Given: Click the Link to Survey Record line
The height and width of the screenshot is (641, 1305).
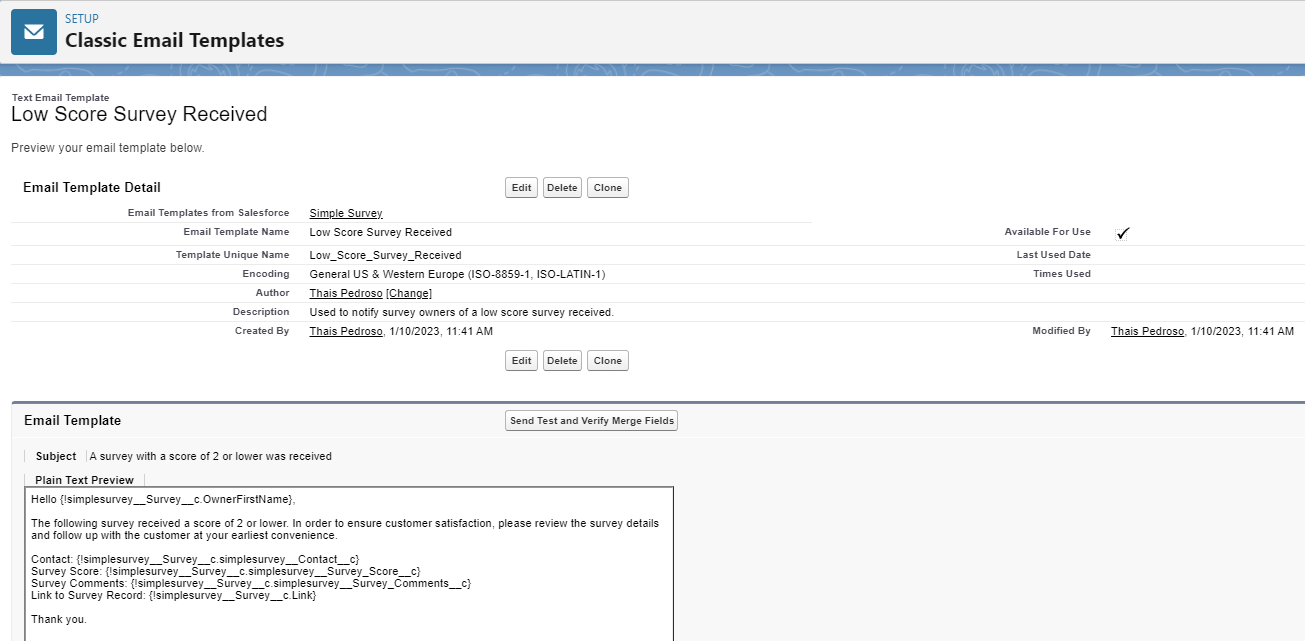Looking at the screenshot, I should click(174, 595).
